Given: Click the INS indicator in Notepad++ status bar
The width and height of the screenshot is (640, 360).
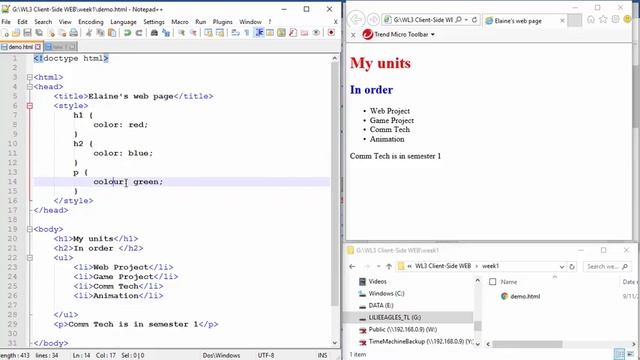Looking at the screenshot, I should (x=322, y=356).
